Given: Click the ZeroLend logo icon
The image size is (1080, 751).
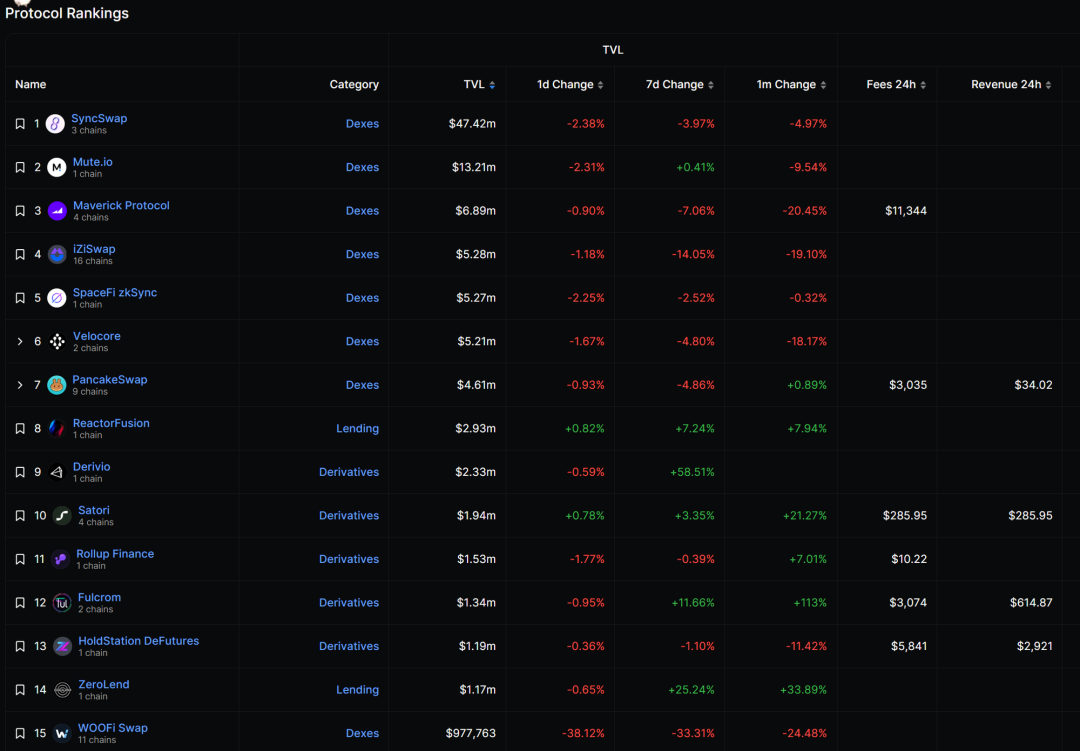Looking at the screenshot, I should coord(62,690).
